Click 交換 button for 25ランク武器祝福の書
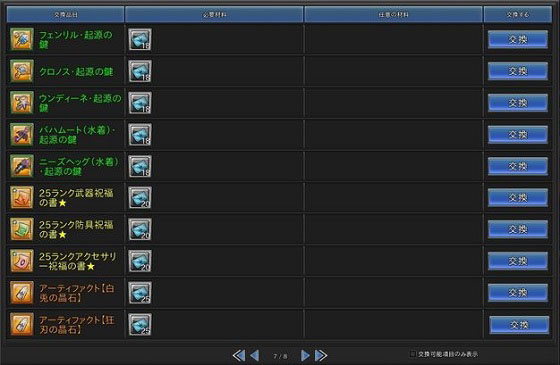This screenshot has width=560, height=365. coord(518,198)
